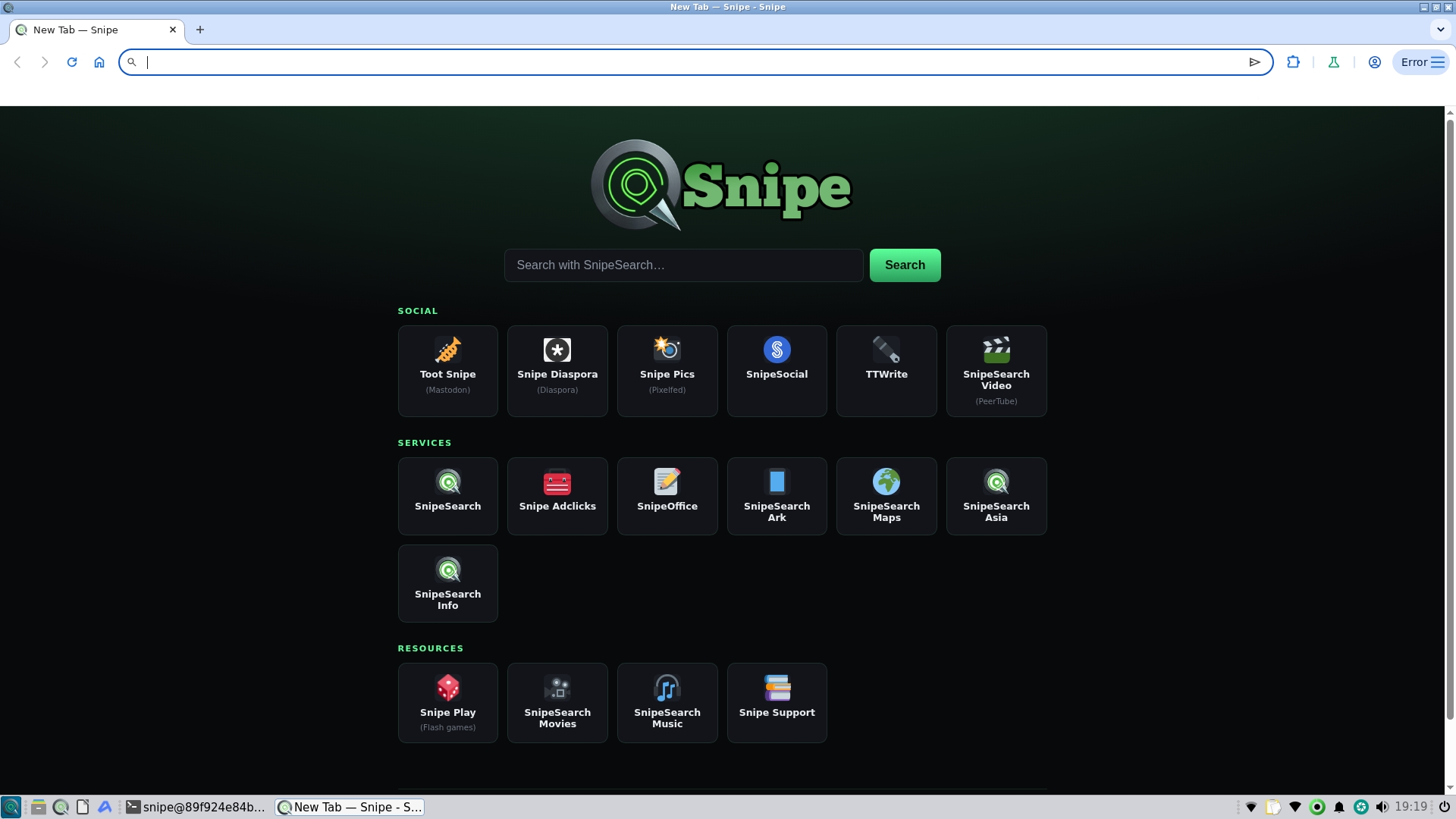Open the user profile icon

(x=1374, y=62)
